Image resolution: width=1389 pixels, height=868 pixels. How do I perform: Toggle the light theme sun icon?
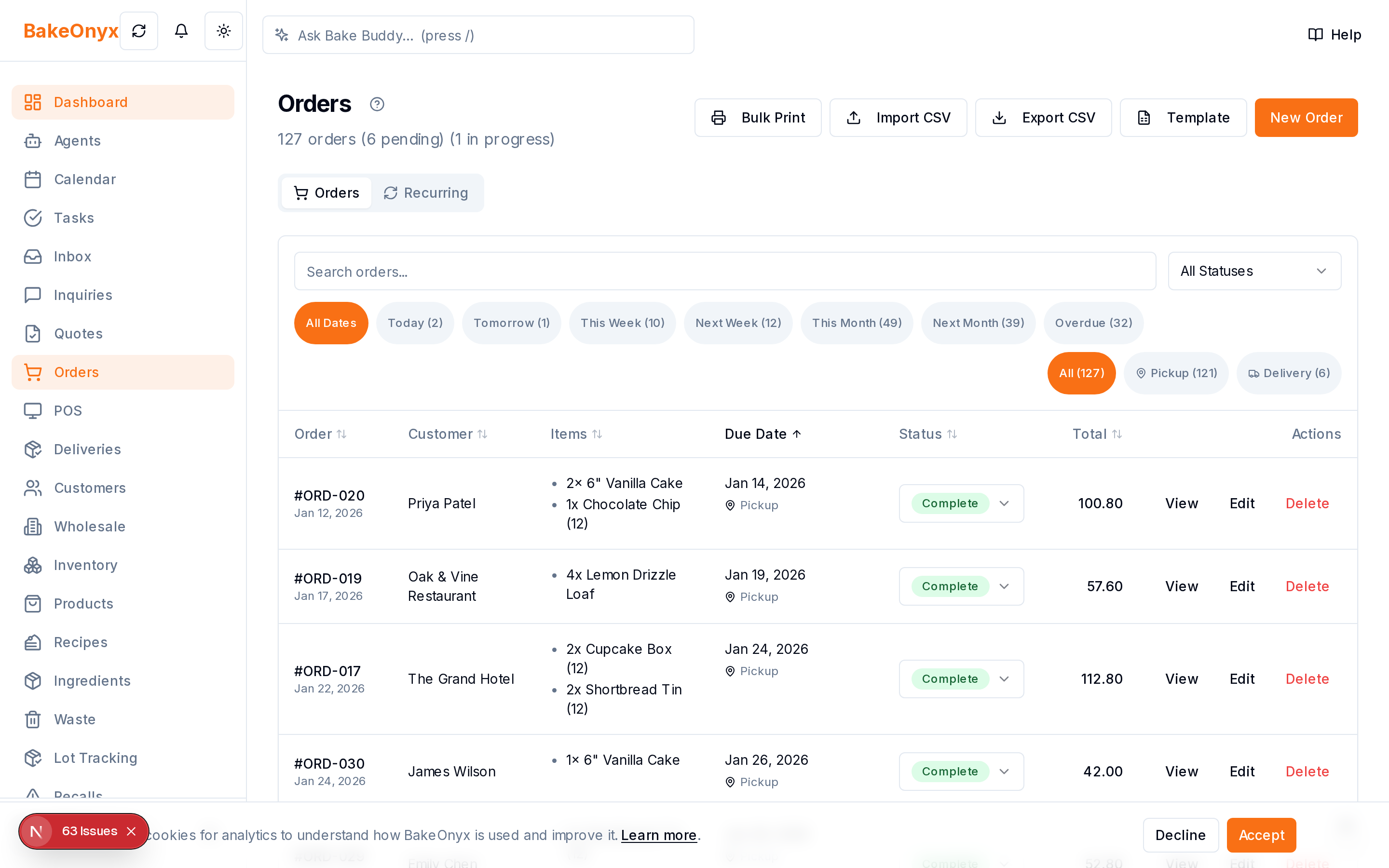(x=224, y=31)
